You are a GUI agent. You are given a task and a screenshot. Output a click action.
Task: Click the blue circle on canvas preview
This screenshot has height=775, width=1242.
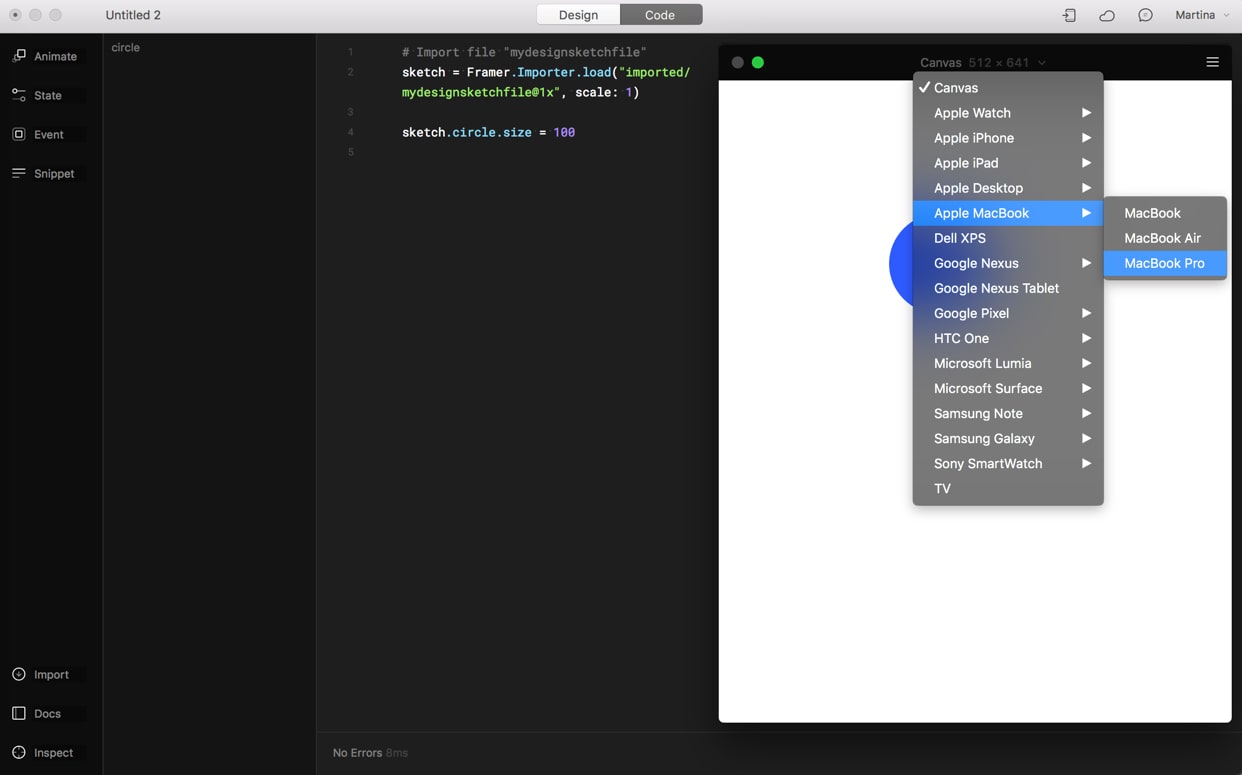pyautogui.click(x=901, y=264)
